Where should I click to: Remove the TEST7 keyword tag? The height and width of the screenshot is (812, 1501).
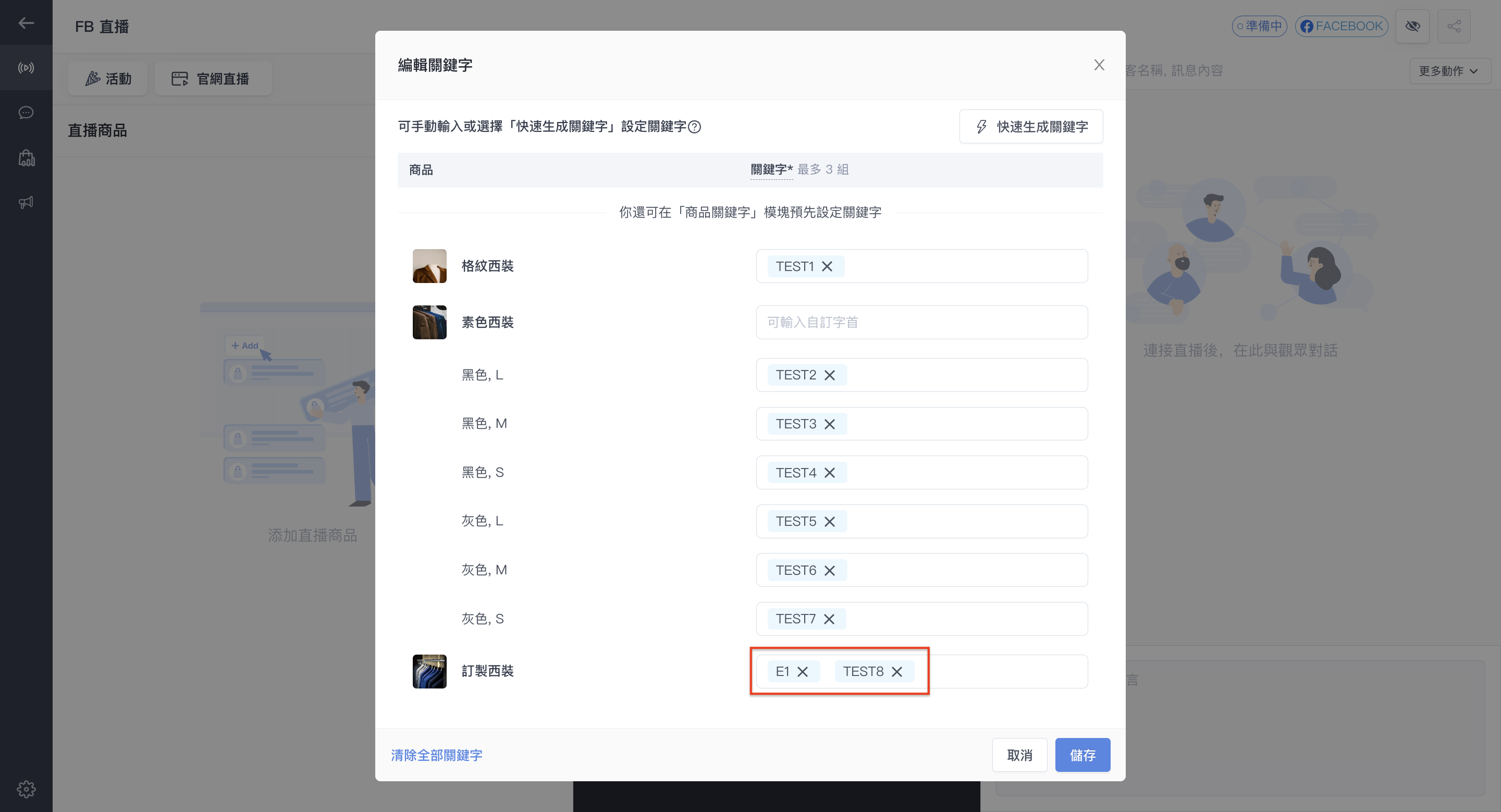click(829, 619)
